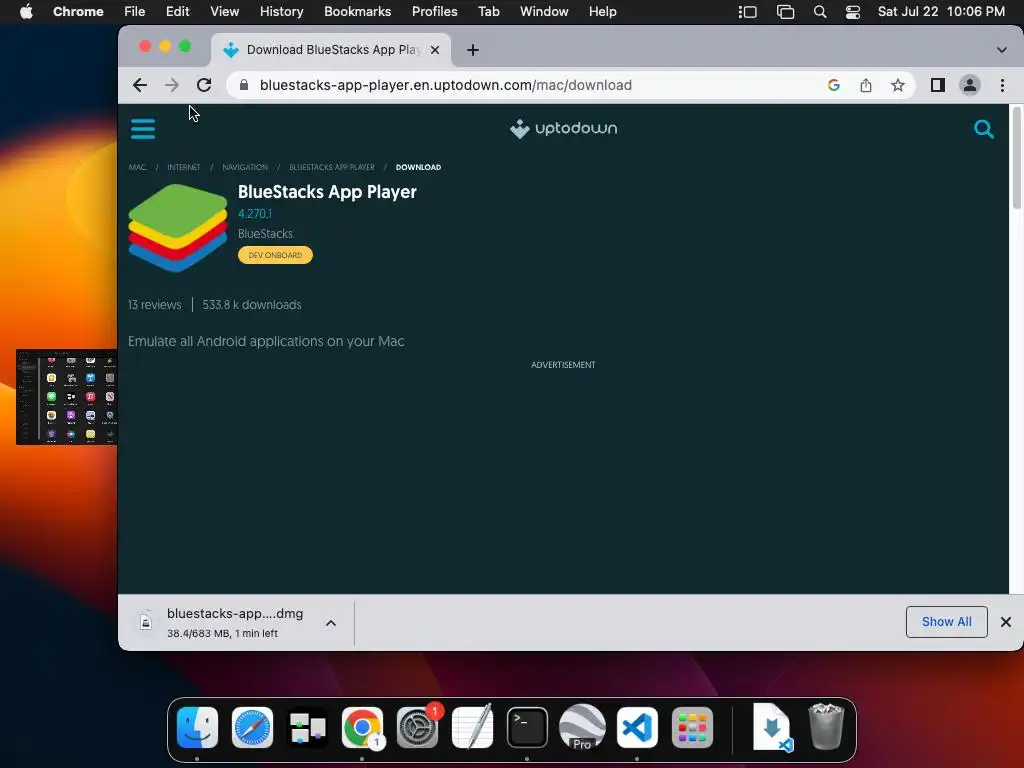
Task: Open Terminal from the Dock
Action: 527,728
